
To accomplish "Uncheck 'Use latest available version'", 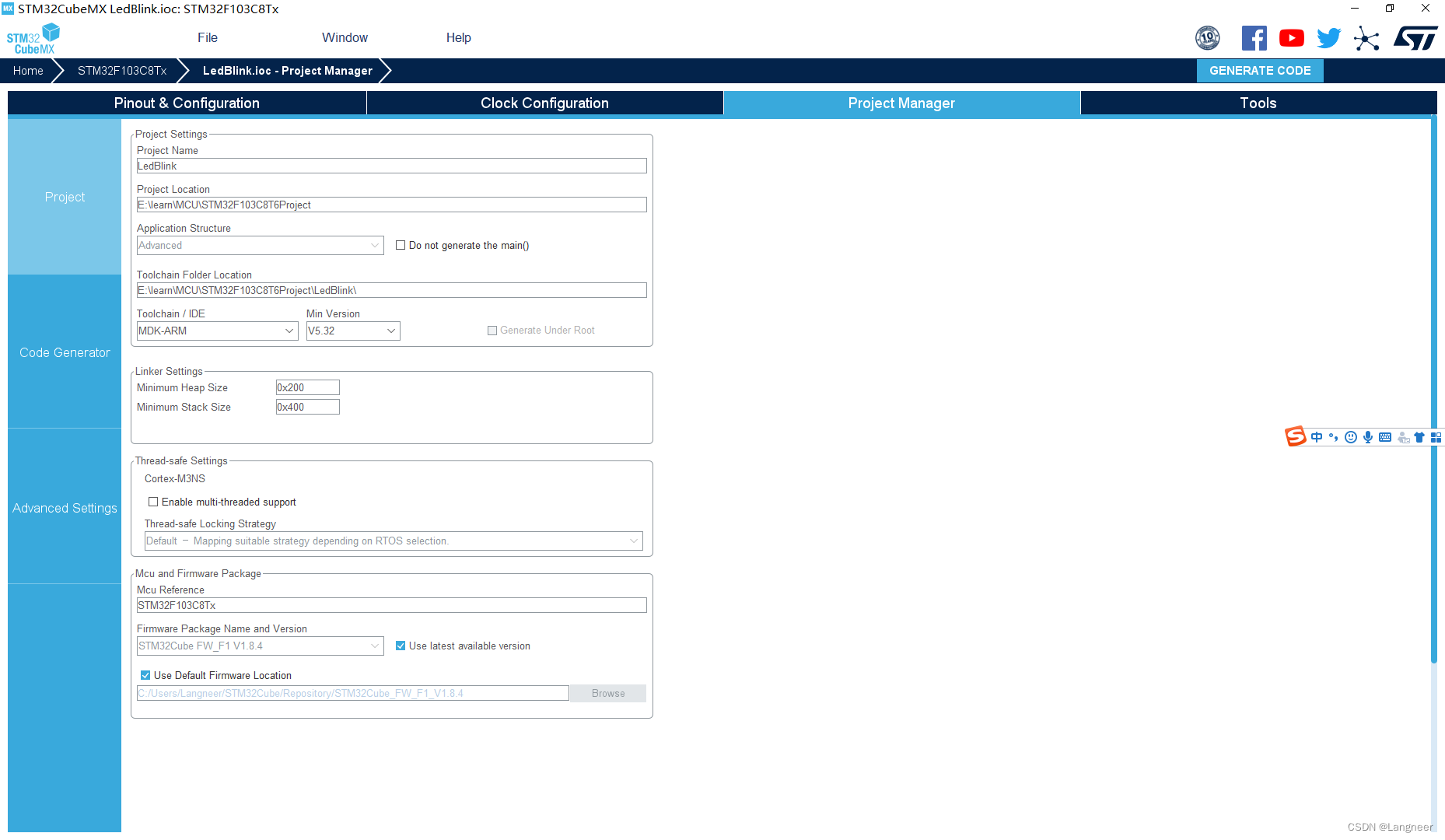I will (x=401, y=646).
